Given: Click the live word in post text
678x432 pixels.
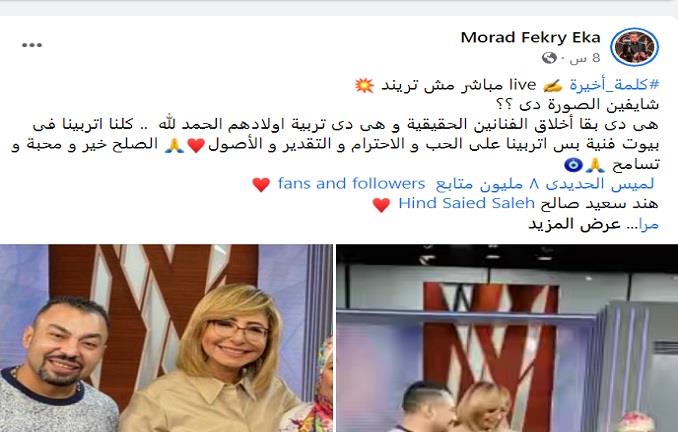Looking at the screenshot, I should [x=522, y=85].
